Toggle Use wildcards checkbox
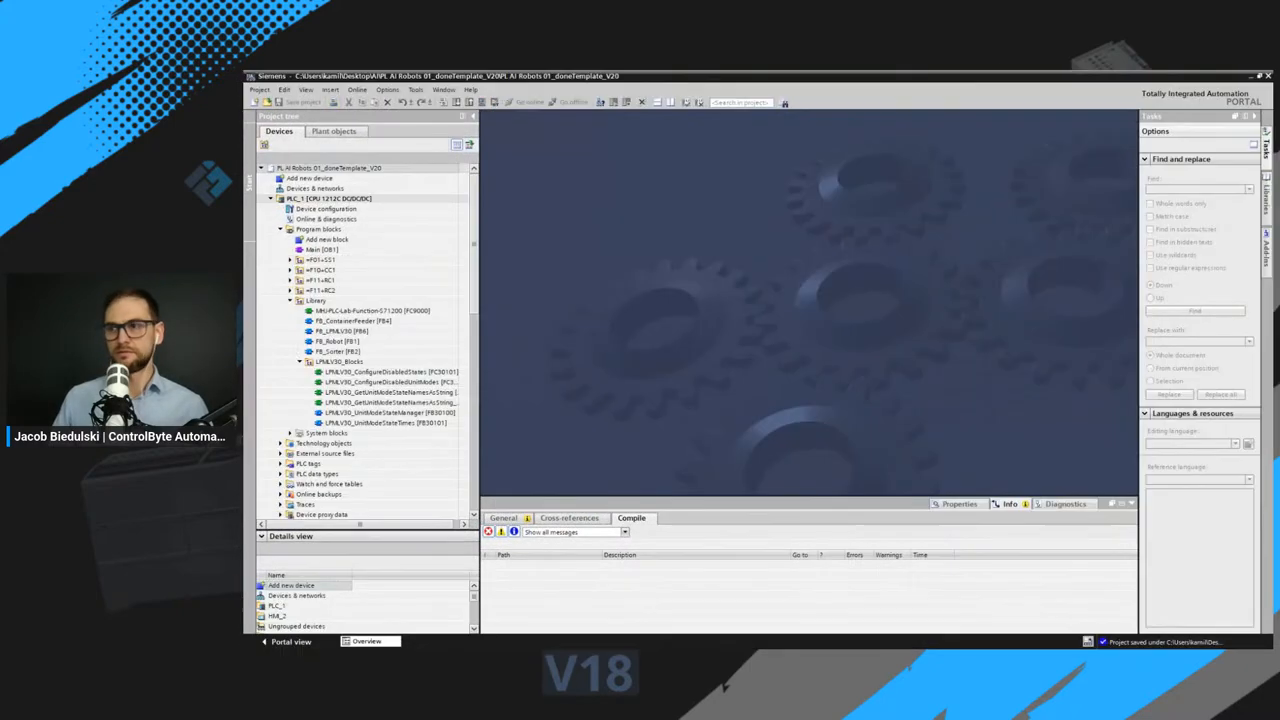 click(x=1150, y=255)
